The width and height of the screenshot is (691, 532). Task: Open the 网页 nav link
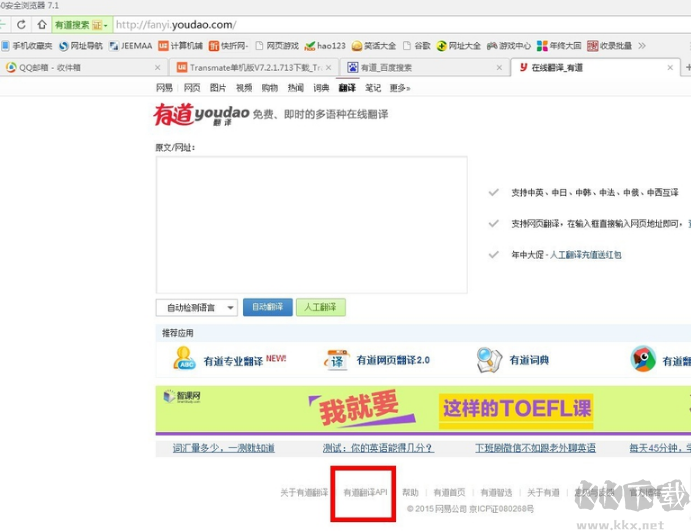192,88
